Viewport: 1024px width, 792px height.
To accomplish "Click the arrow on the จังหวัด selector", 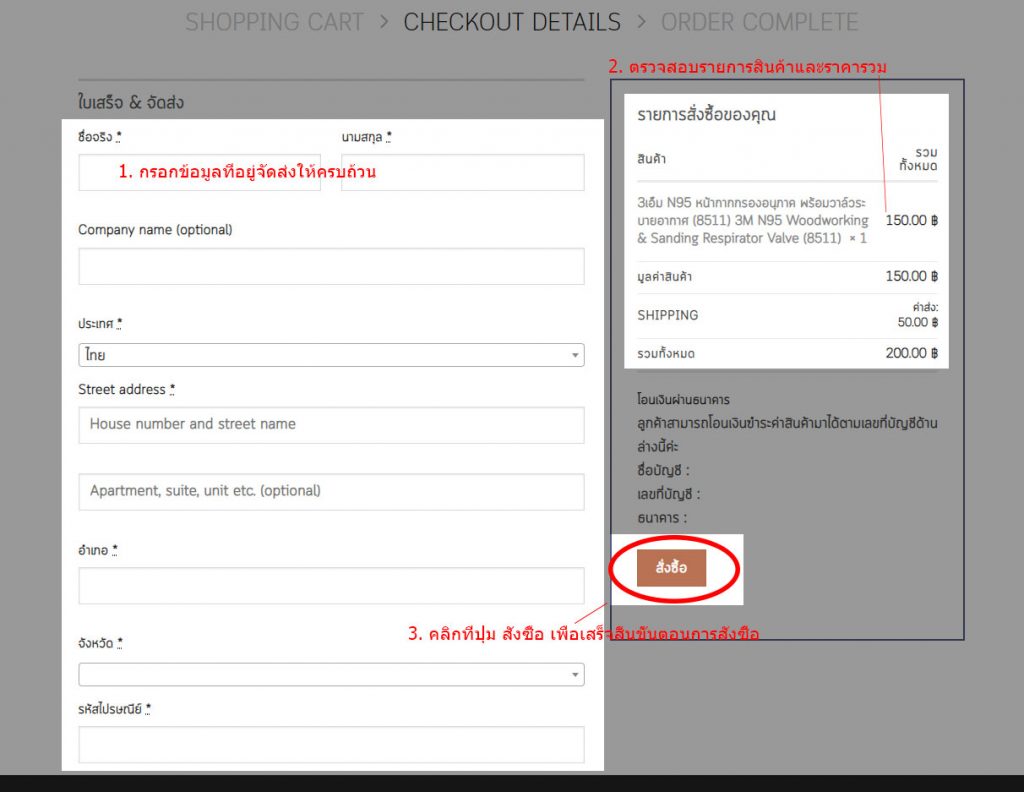I will [574, 675].
